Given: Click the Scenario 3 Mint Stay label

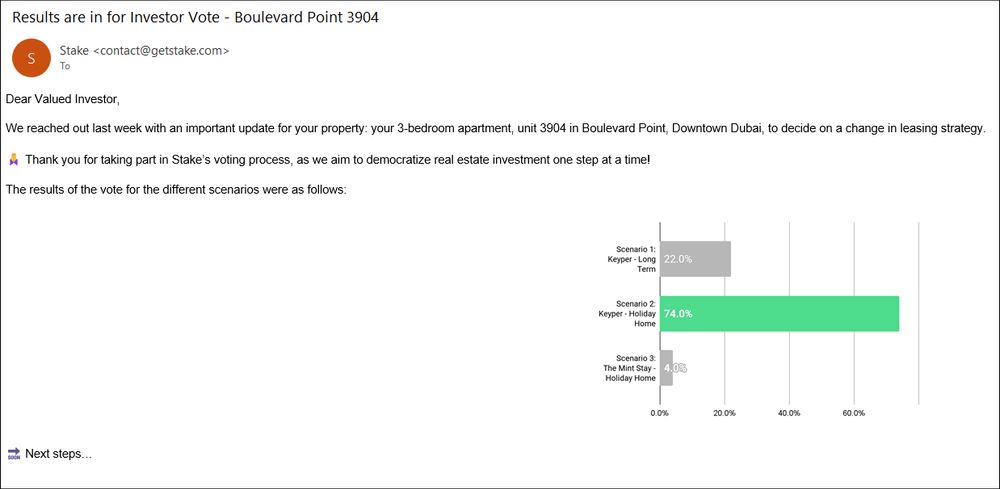Looking at the screenshot, I should pos(629,368).
